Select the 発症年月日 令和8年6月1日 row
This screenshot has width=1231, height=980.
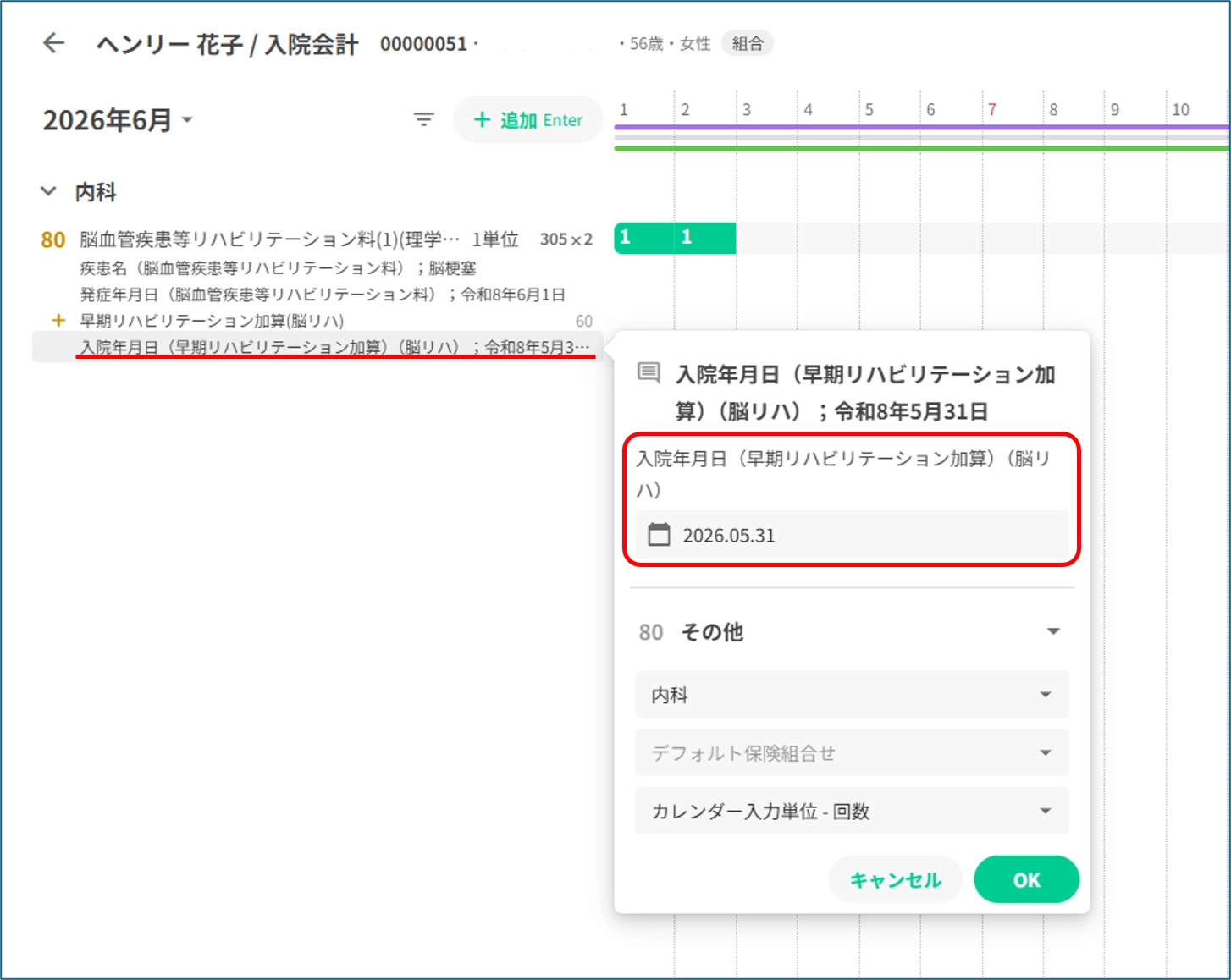coord(323,295)
